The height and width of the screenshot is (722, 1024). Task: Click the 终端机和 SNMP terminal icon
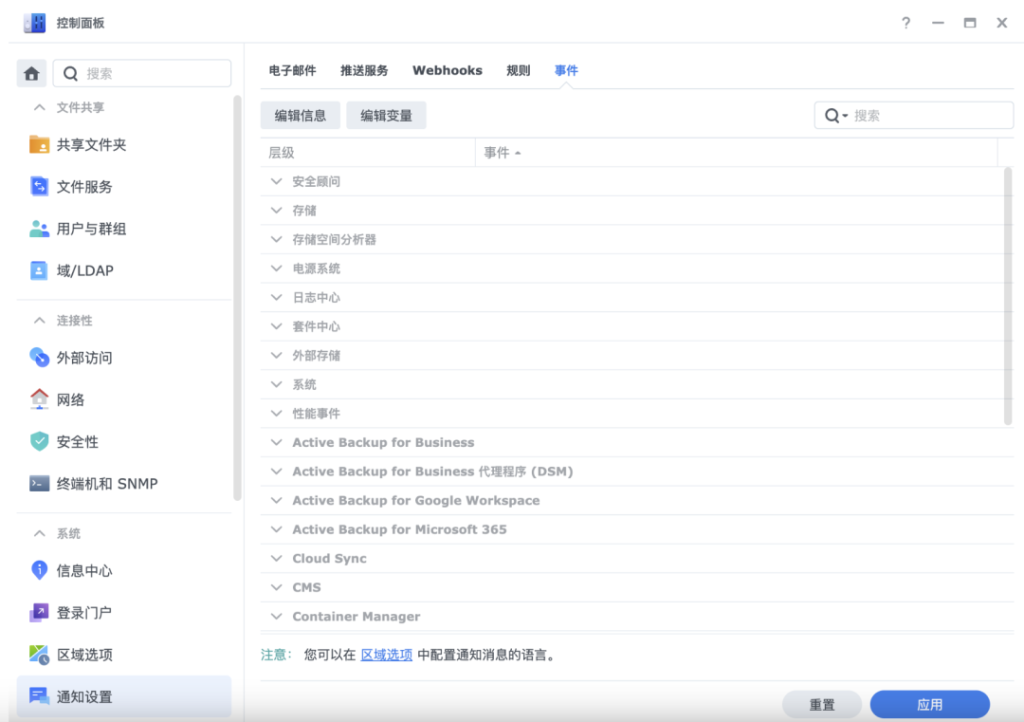point(39,484)
